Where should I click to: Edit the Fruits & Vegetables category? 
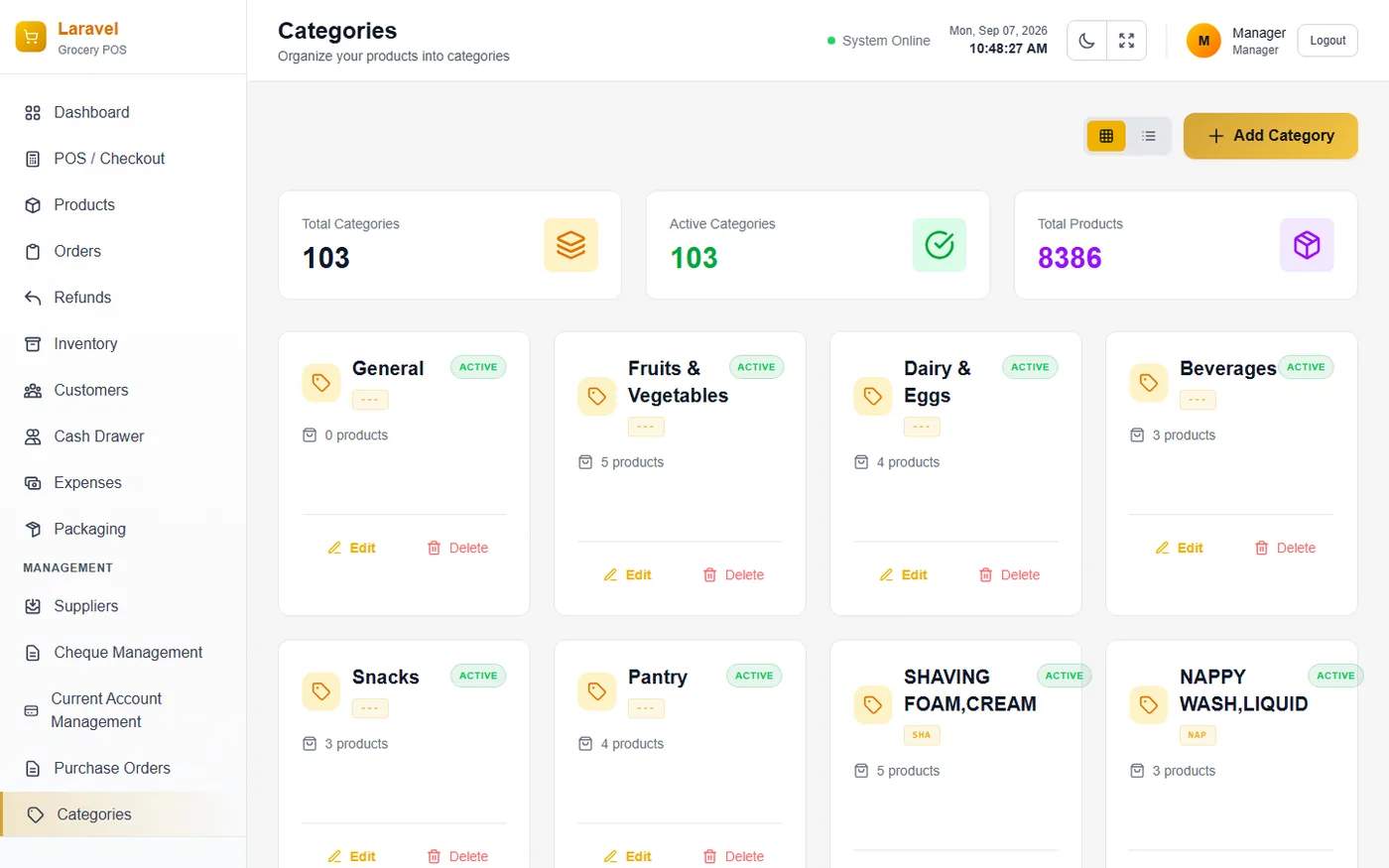(628, 575)
